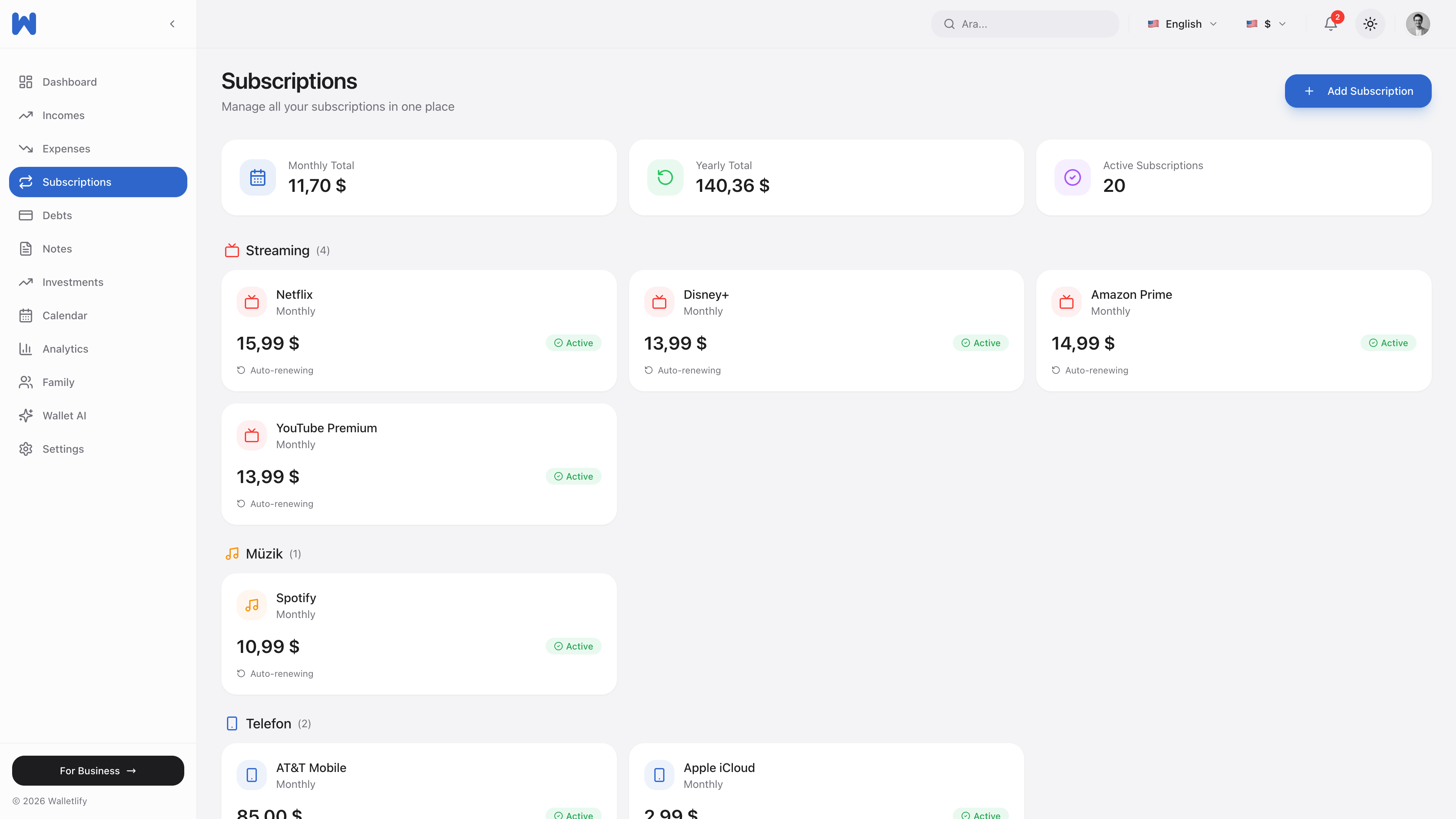Click the AT&T Mobile phone icon
The height and width of the screenshot is (819, 1456).
[x=251, y=775]
